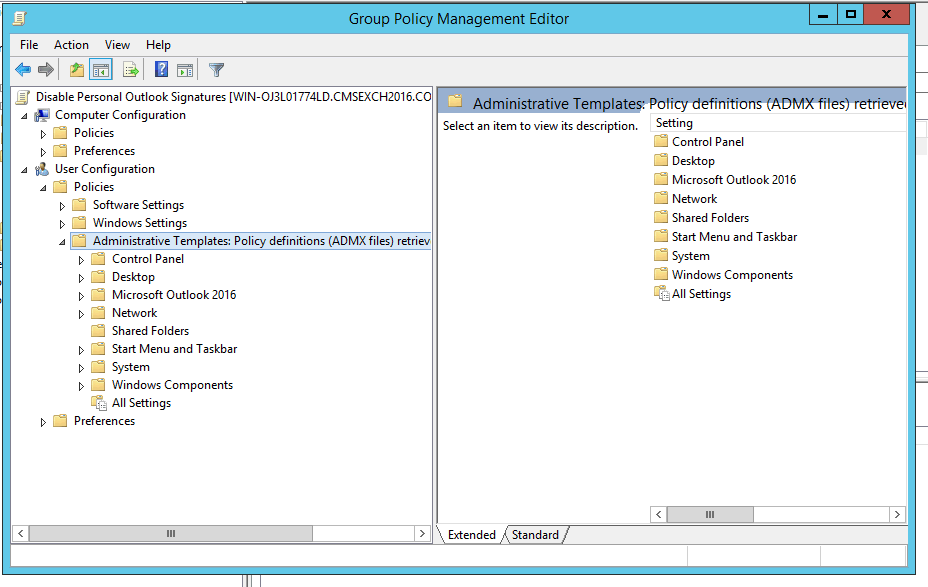Image resolution: width=928 pixels, height=587 pixels.
Task: Click the Forward arrow toolbar icon
Action: tap(45, 69)
